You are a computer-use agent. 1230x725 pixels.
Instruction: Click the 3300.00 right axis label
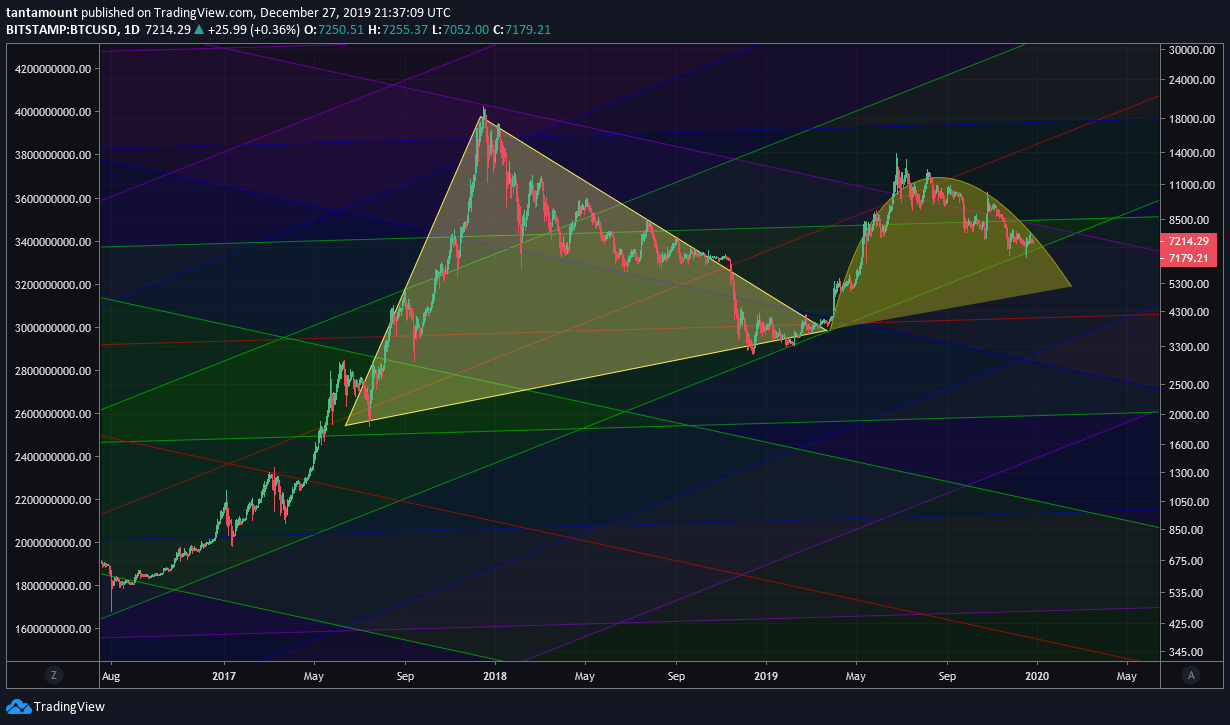click(1187, 347)
